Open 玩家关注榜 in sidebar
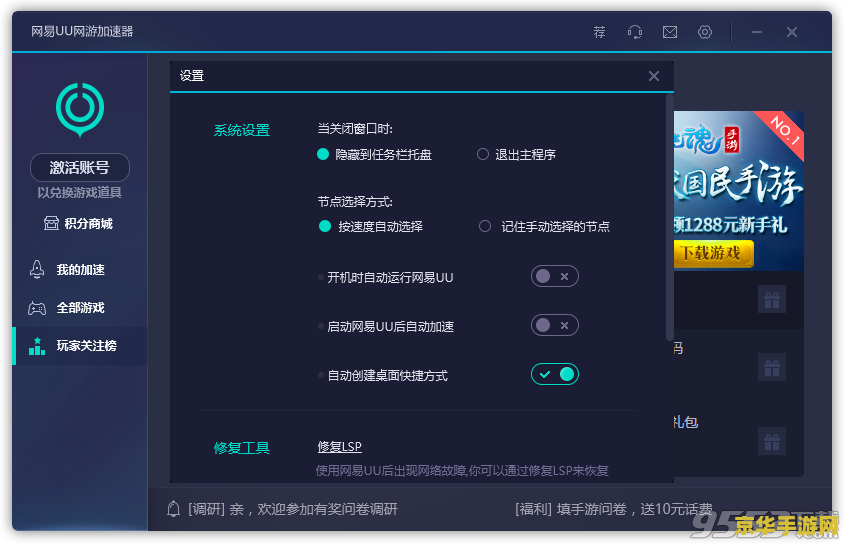844x544 pixels. click(x=80, y=346)
